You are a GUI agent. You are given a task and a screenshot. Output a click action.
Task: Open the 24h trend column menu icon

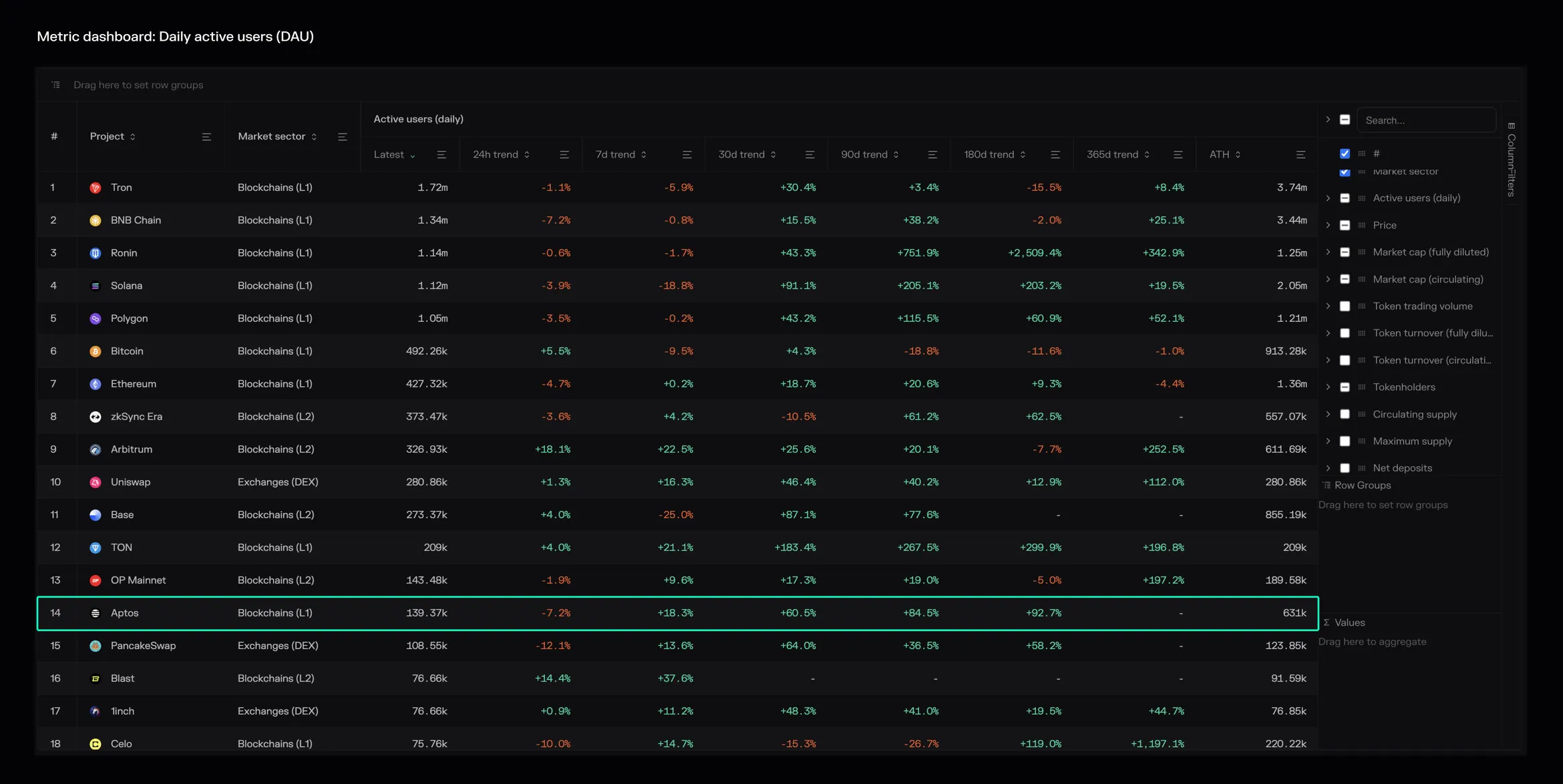564,154
